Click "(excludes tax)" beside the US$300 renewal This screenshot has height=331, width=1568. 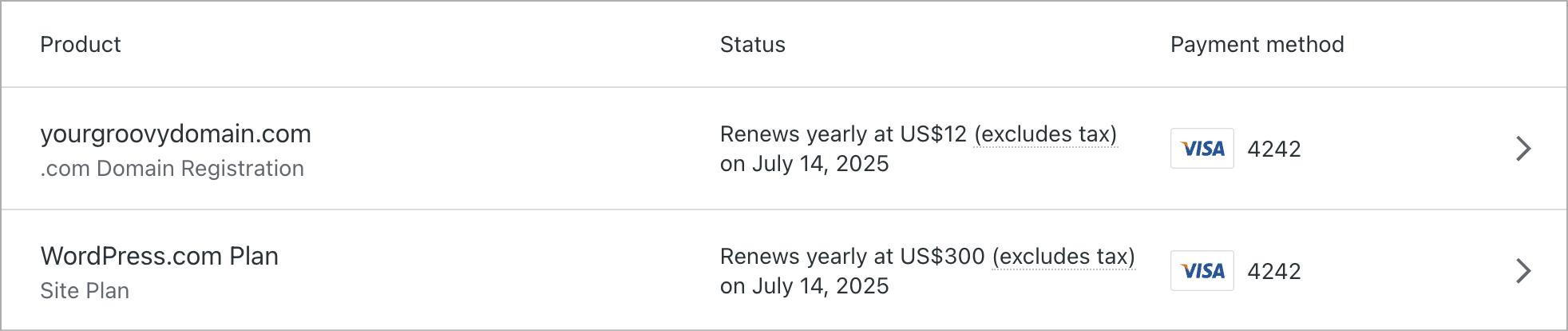(1063, 257)
